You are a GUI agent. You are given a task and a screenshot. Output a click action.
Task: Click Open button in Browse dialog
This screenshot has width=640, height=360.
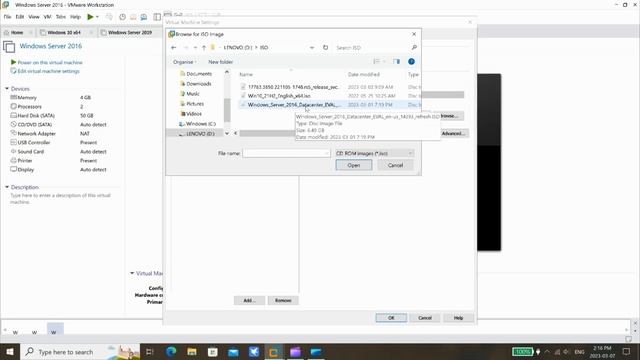click(354, 165)
